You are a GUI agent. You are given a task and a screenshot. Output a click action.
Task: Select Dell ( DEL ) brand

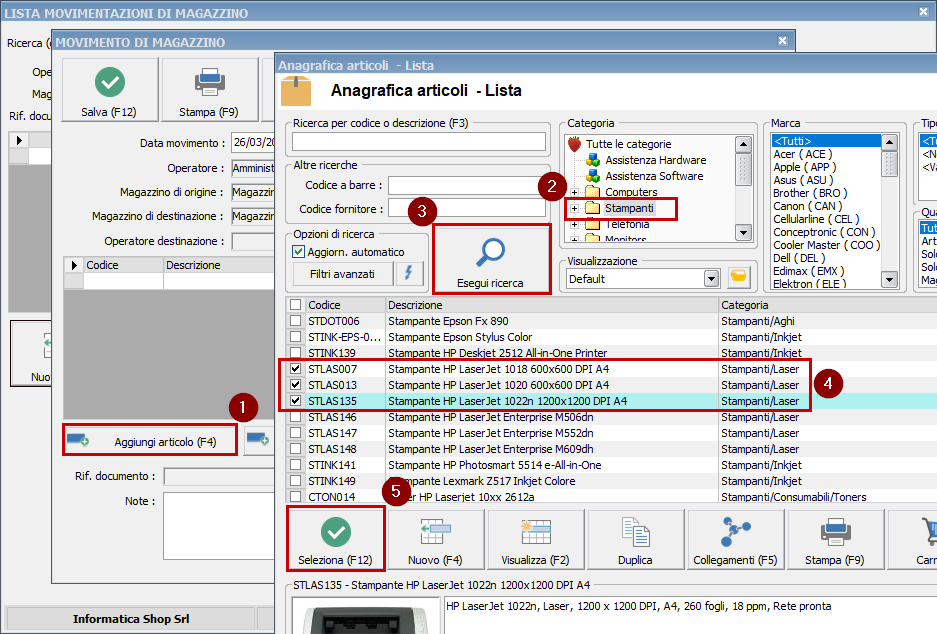click(799, 258)
